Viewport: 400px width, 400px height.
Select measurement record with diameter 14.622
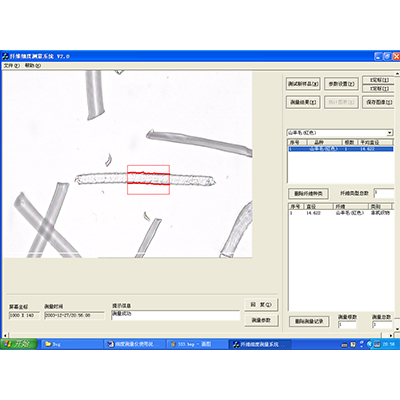340,213
